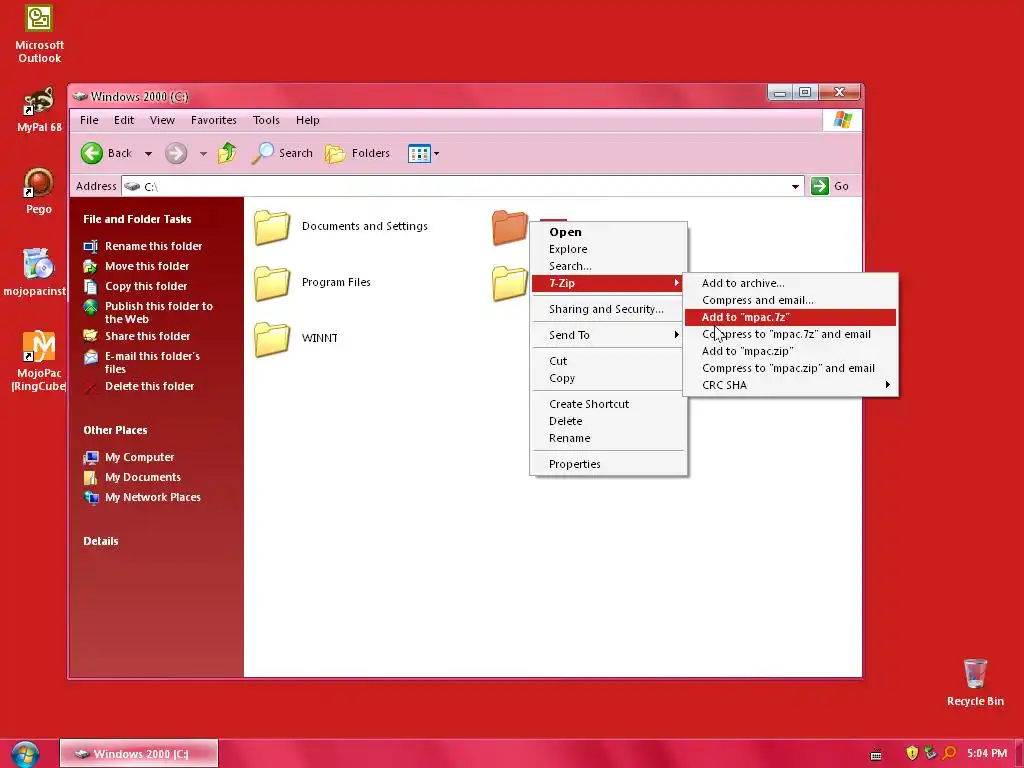The height and width of the screenshot is (768, 1024).
Task: Select the WINNT folder icon
Action: 272,339
